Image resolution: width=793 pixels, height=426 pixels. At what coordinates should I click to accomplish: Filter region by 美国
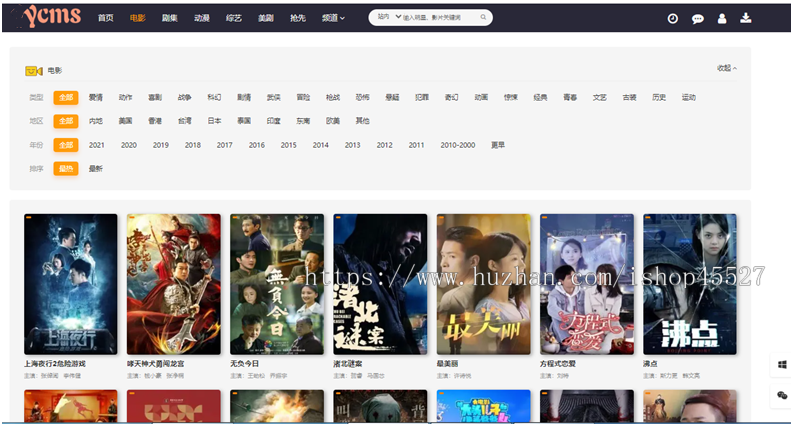tap(125, 121)
